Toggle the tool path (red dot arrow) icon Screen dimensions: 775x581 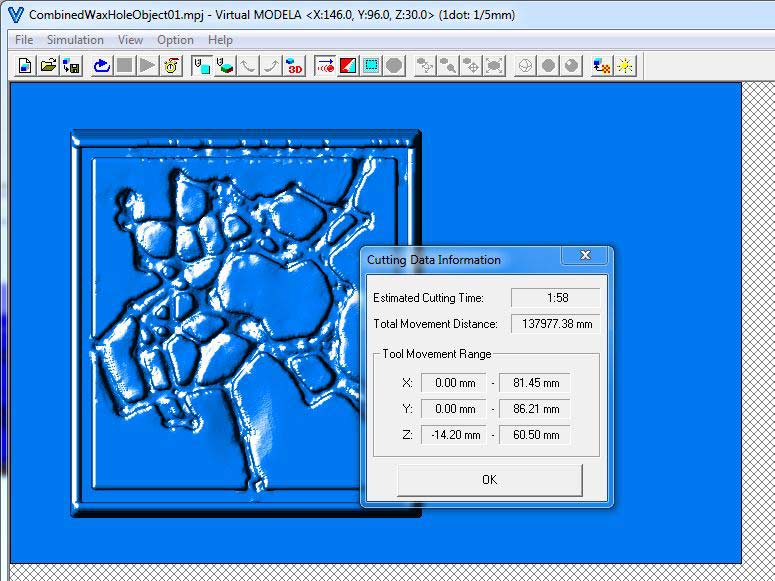coord(325,66)
